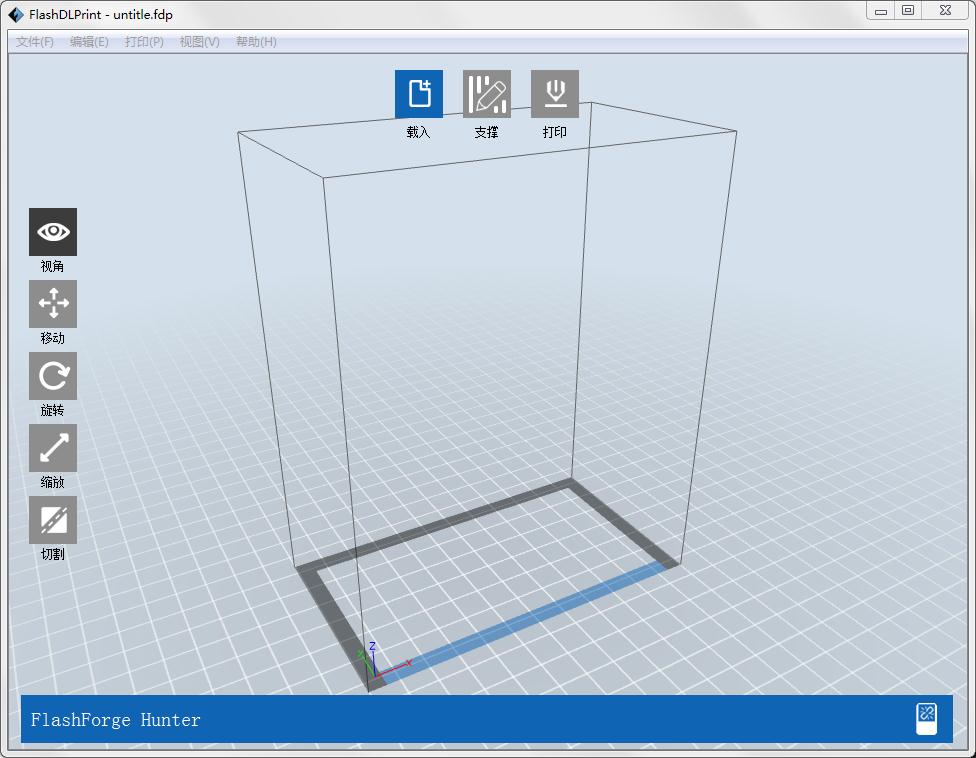
Task: Click the FlashDLPrint app logo in title bar
Action: [16, 14]
